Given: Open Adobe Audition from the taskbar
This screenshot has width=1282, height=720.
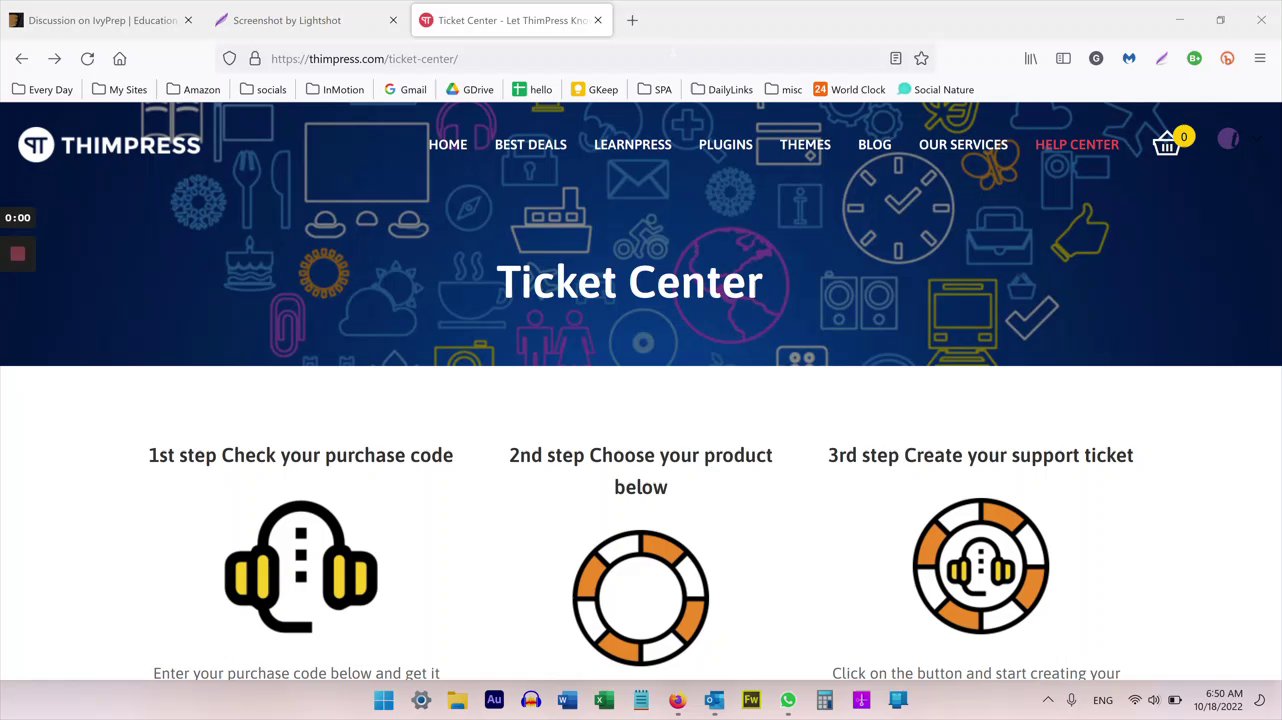Looking at the screenshot, I should pos(494,700).
